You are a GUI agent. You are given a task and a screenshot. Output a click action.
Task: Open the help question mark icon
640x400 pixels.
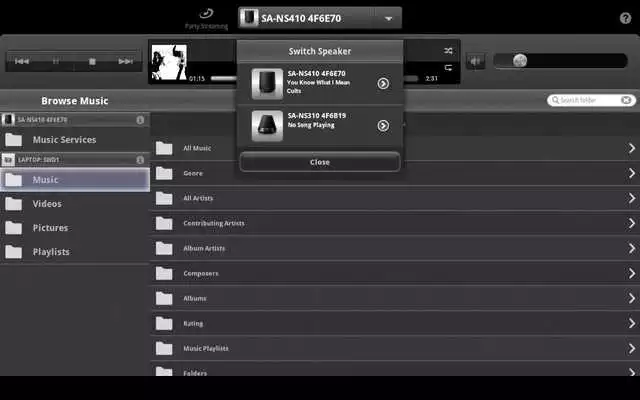[x=625, y=18]
